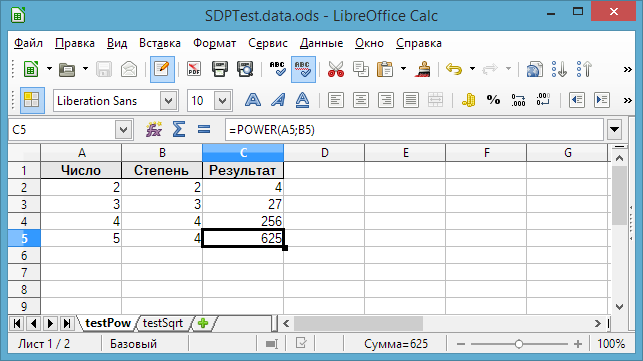Screen dimensions: 643x361
Task: Zoom out with the minus button
Action: 461,344
